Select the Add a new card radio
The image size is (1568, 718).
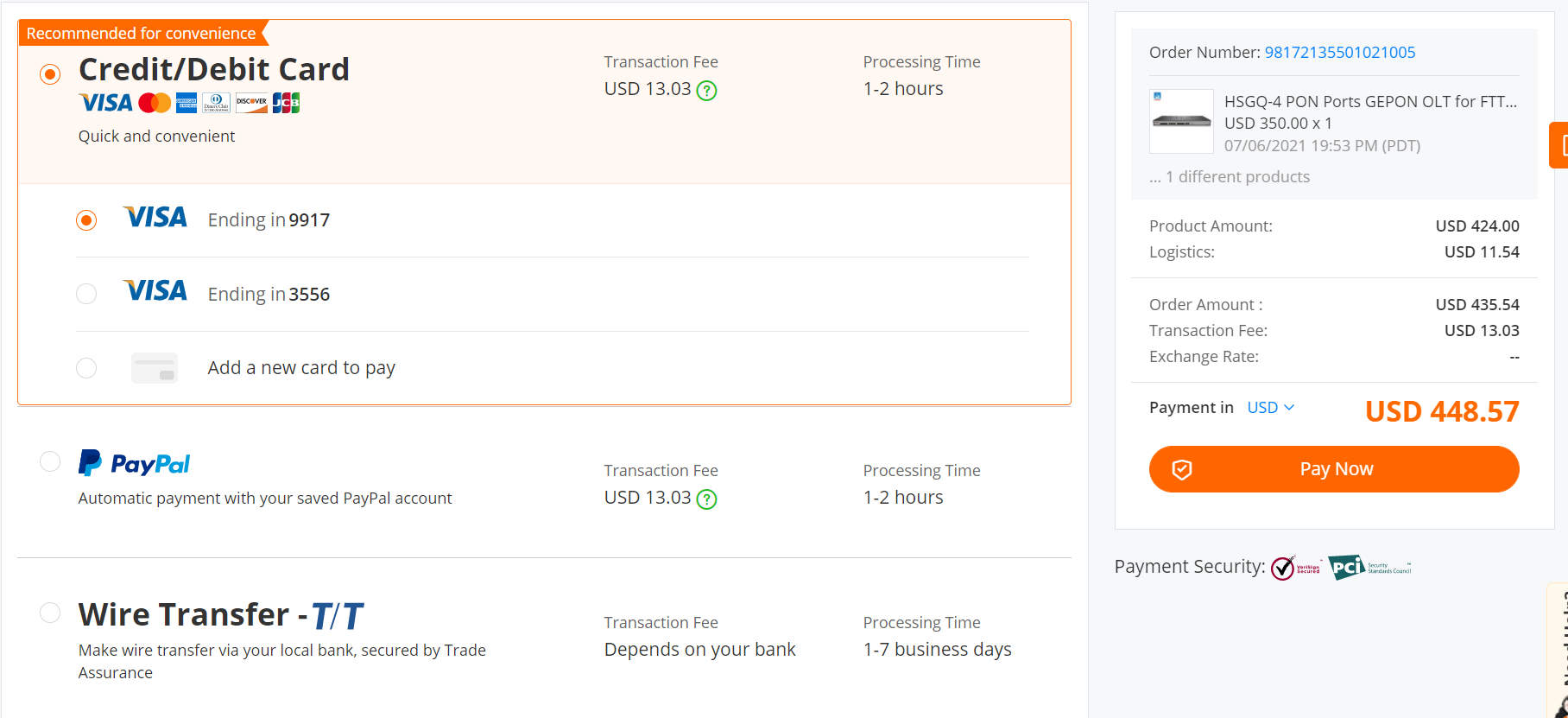pos(86,368)
